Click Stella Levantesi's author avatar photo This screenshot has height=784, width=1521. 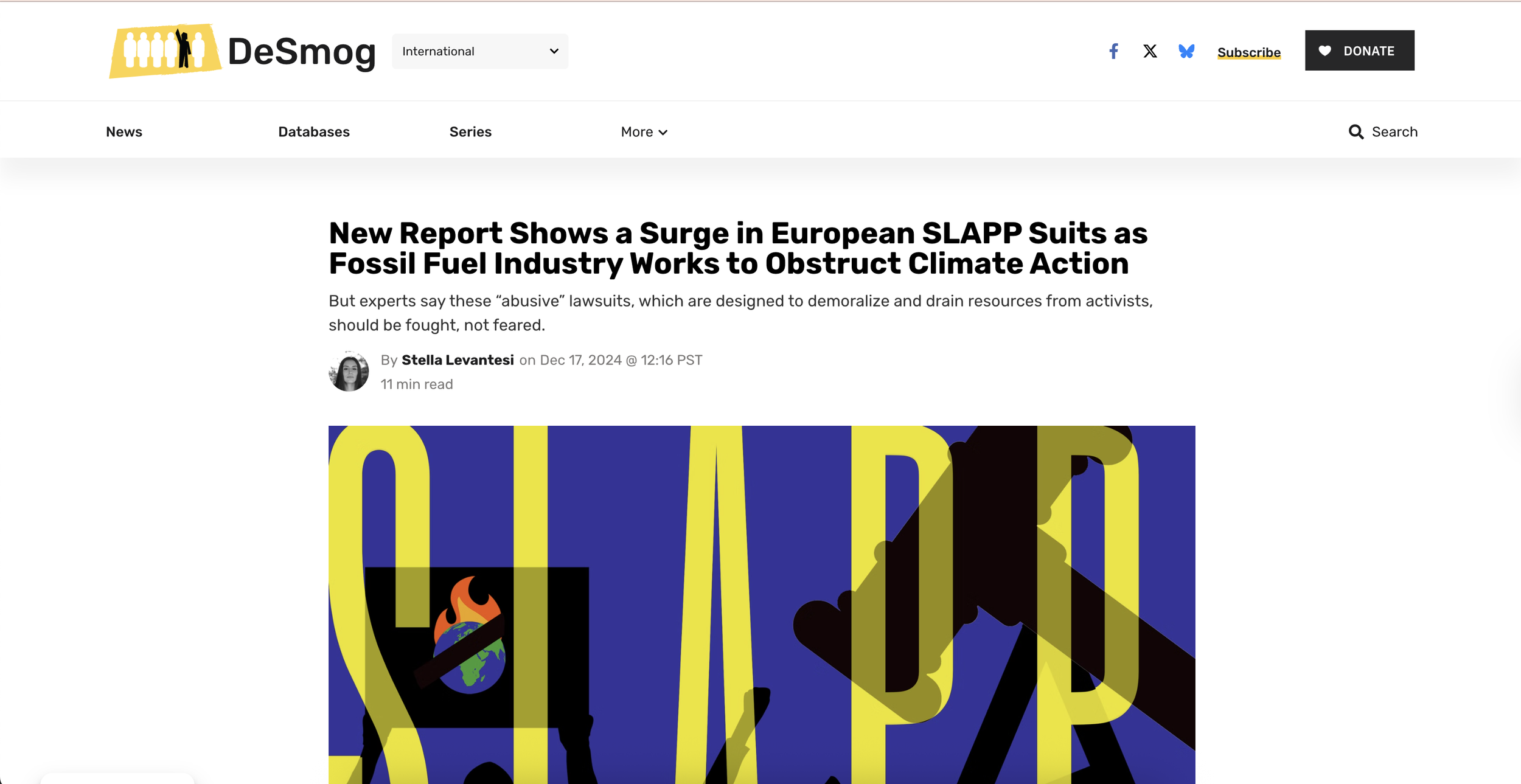click(349, 372)
